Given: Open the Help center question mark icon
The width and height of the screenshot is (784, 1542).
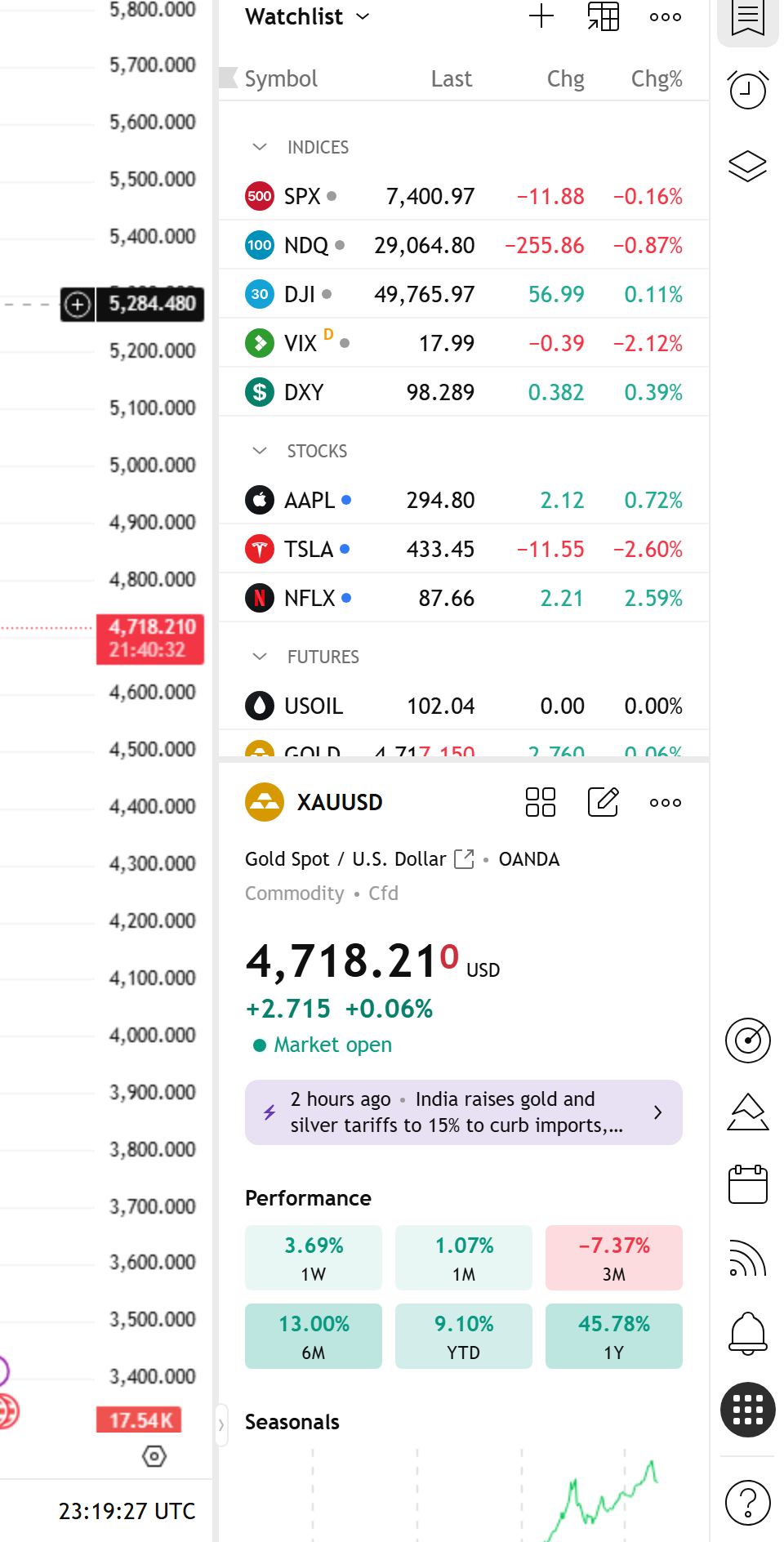Looking at the screenshot, I should click(748, 1502).
